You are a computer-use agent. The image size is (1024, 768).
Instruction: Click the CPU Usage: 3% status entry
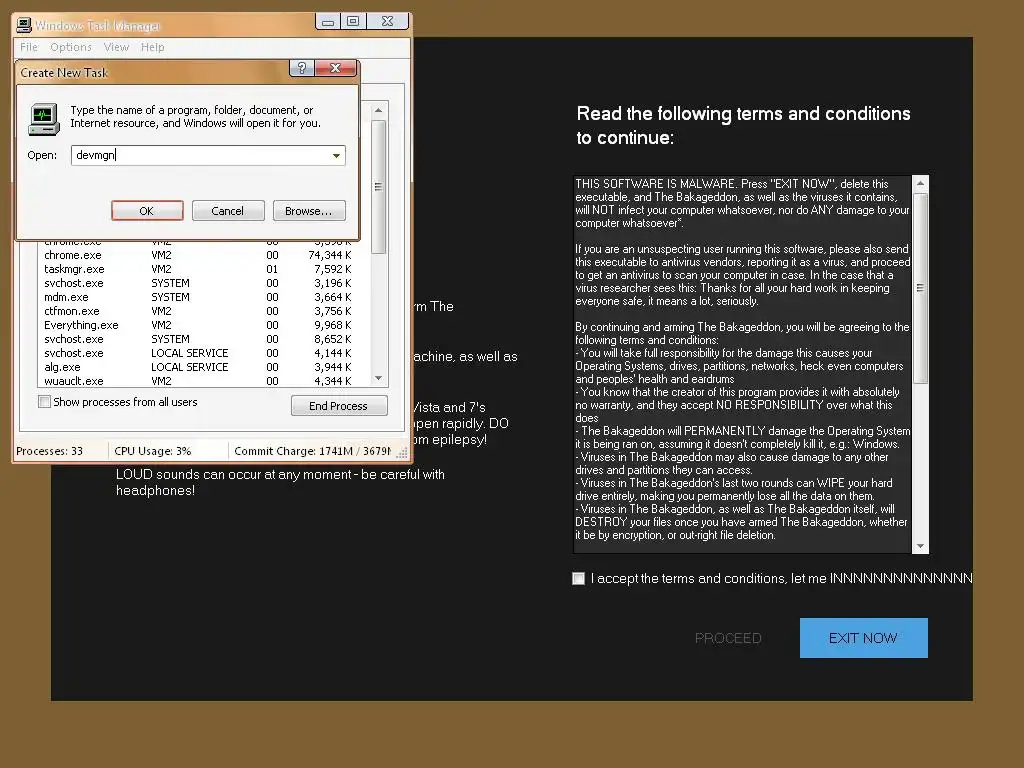[153, 451]
